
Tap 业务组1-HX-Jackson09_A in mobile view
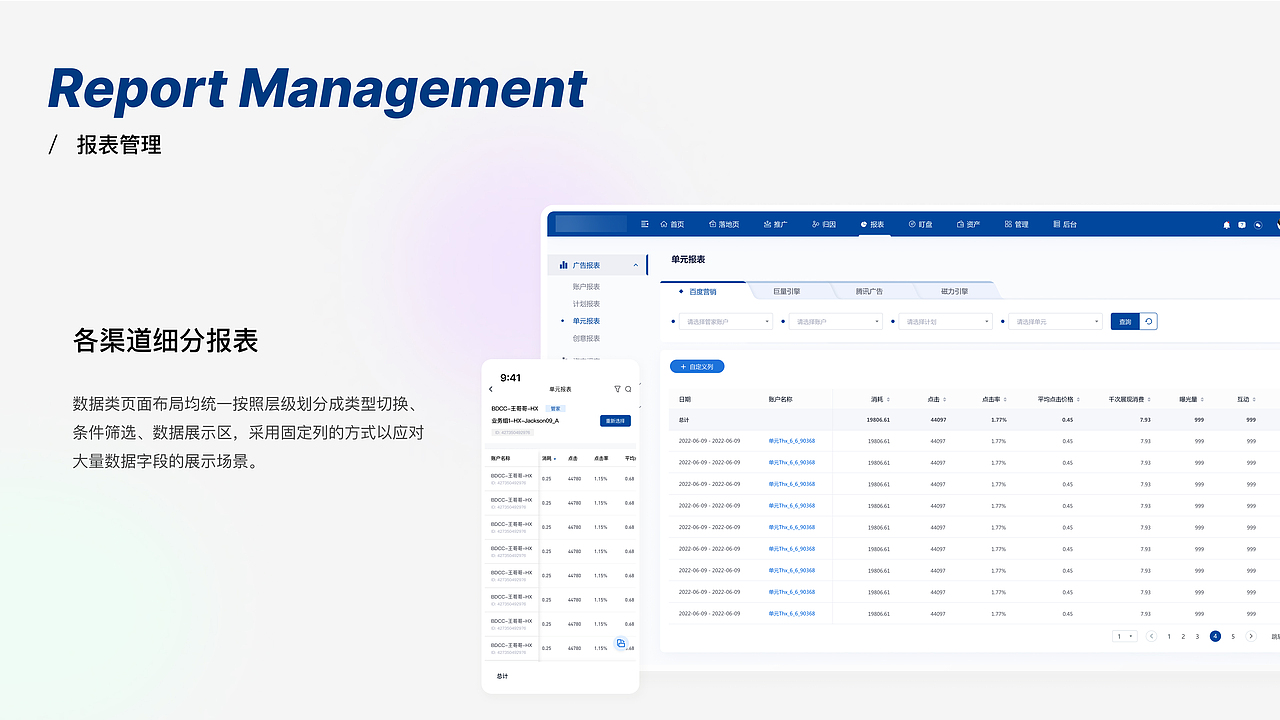[525, 421]
